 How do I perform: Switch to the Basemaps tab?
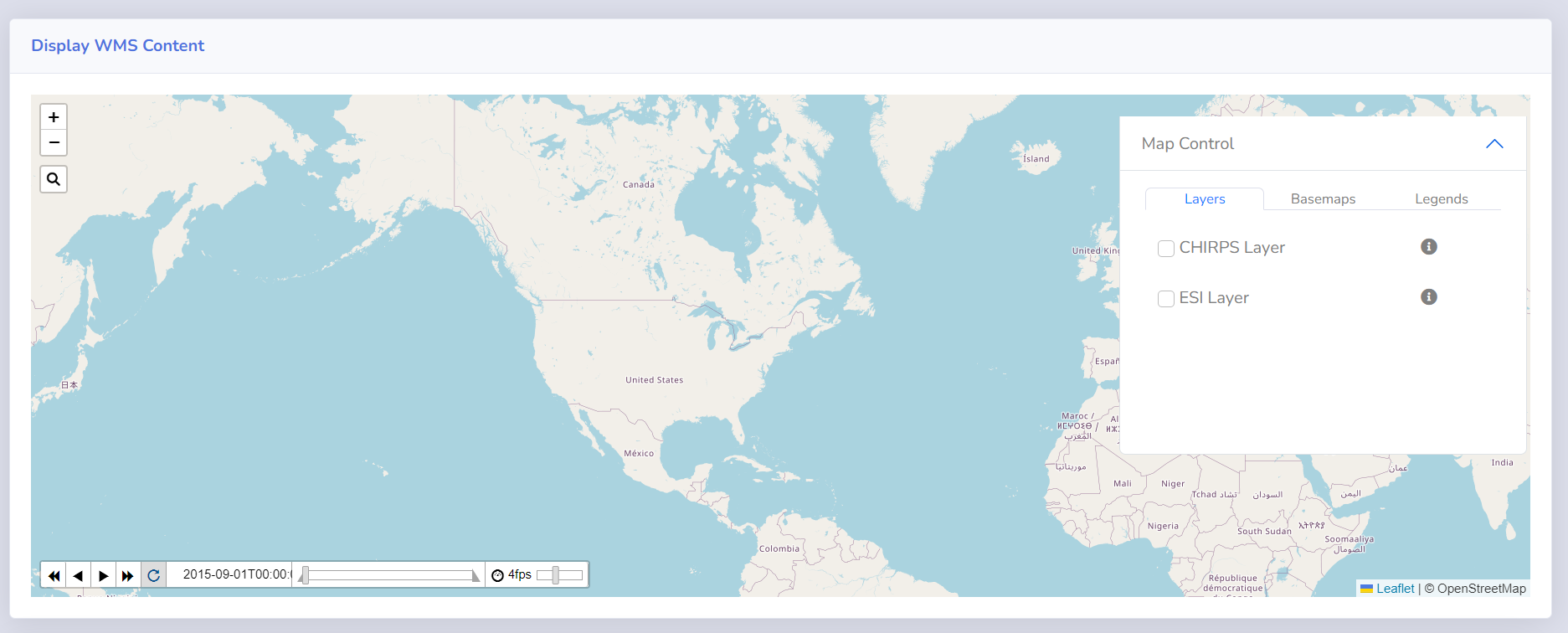(x=1322, y=199)
